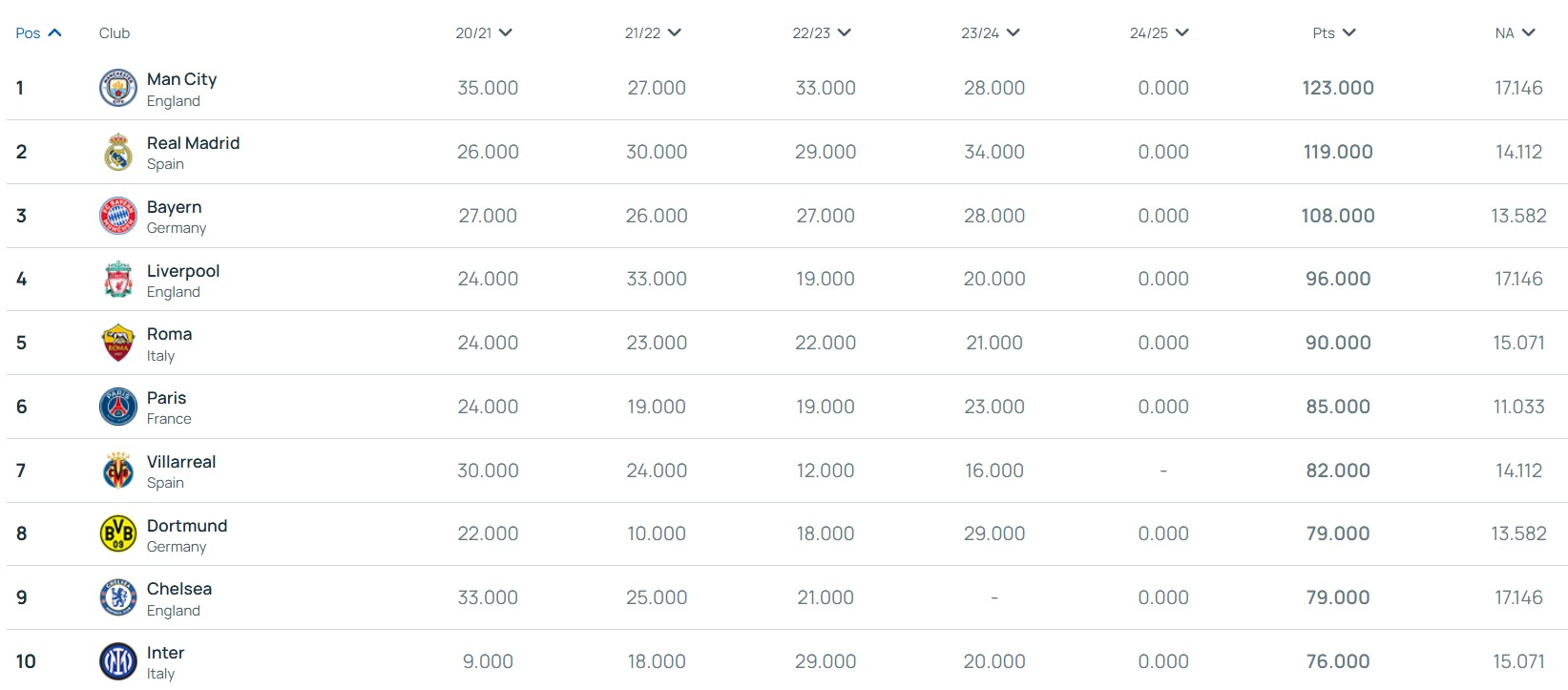Click the Inter club crest
This screenshot has height=690, width=1568.
(x=118, y=661)
